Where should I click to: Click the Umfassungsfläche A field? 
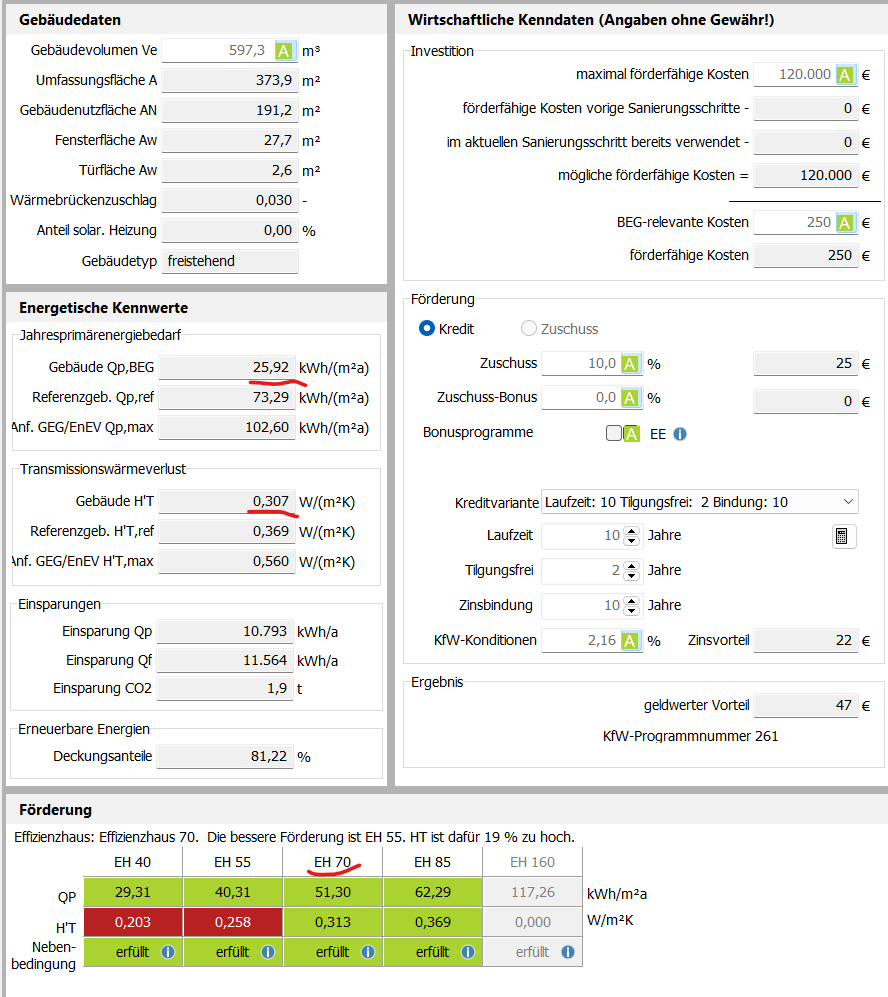(230, 80)
